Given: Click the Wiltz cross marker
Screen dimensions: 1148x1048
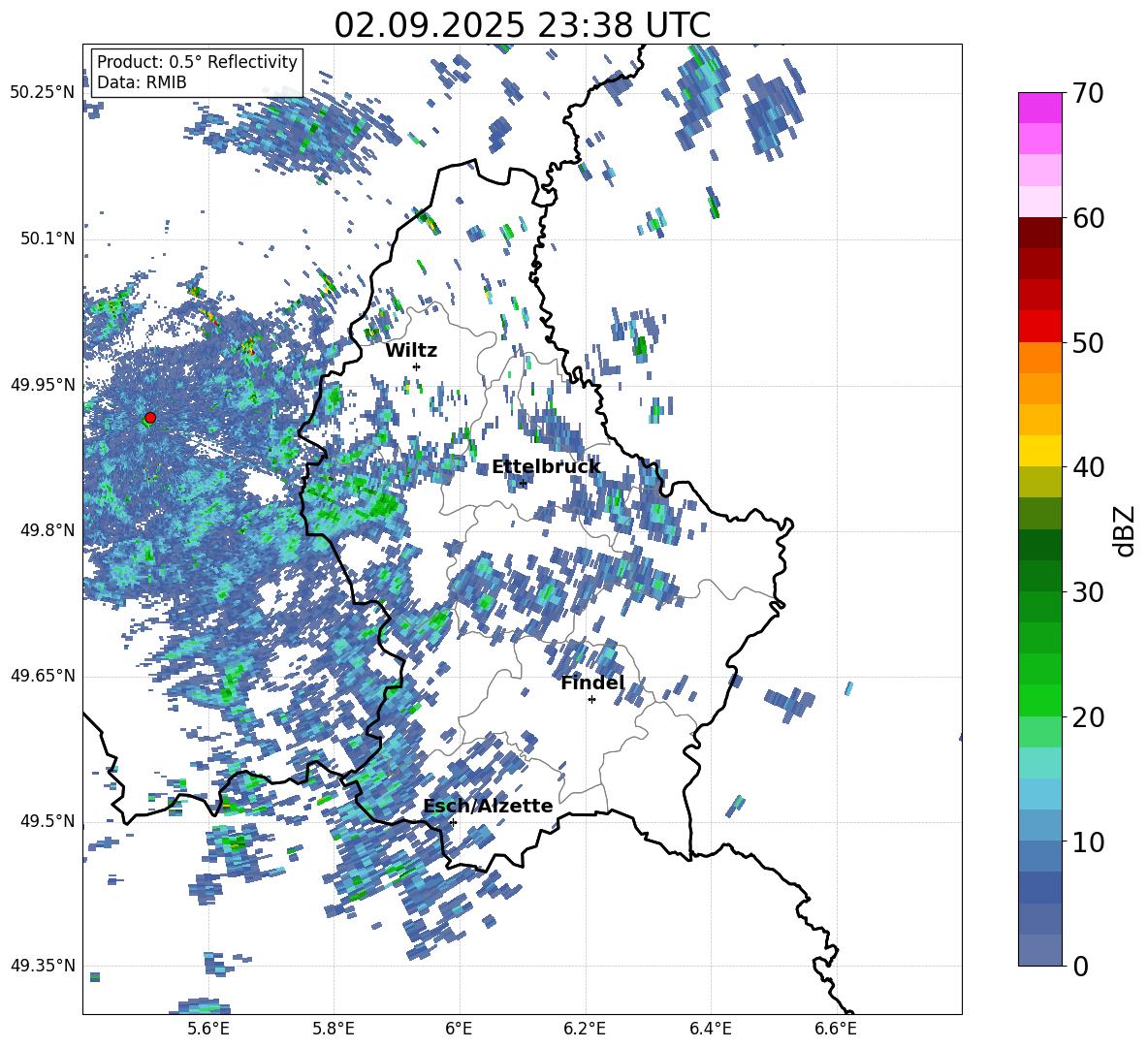Looking at the screenshot, I should 417,366.
